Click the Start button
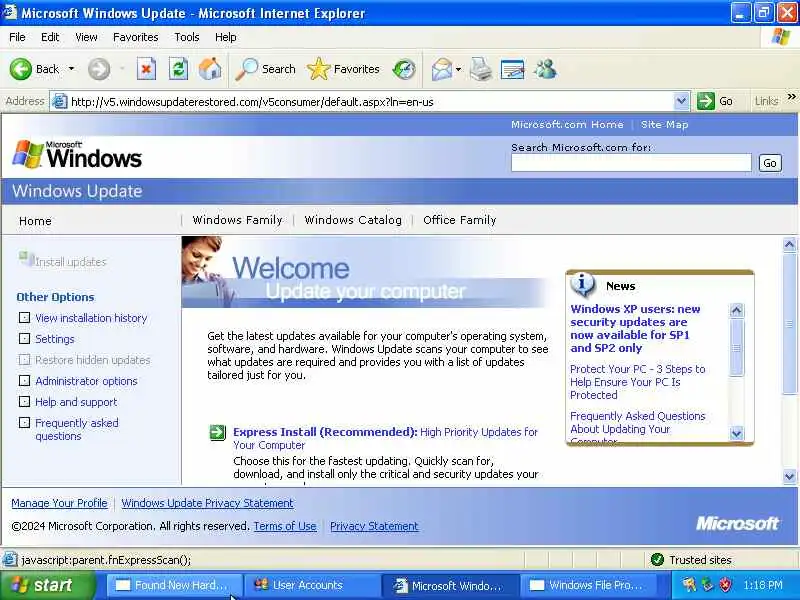This screenshot has height=600, width=800. [48, 585]
